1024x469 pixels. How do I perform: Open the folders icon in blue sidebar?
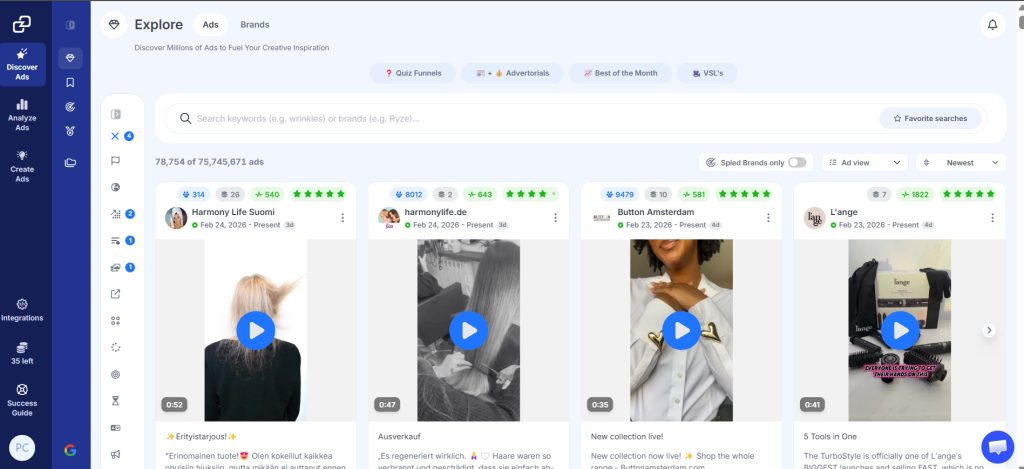(71, 163)
